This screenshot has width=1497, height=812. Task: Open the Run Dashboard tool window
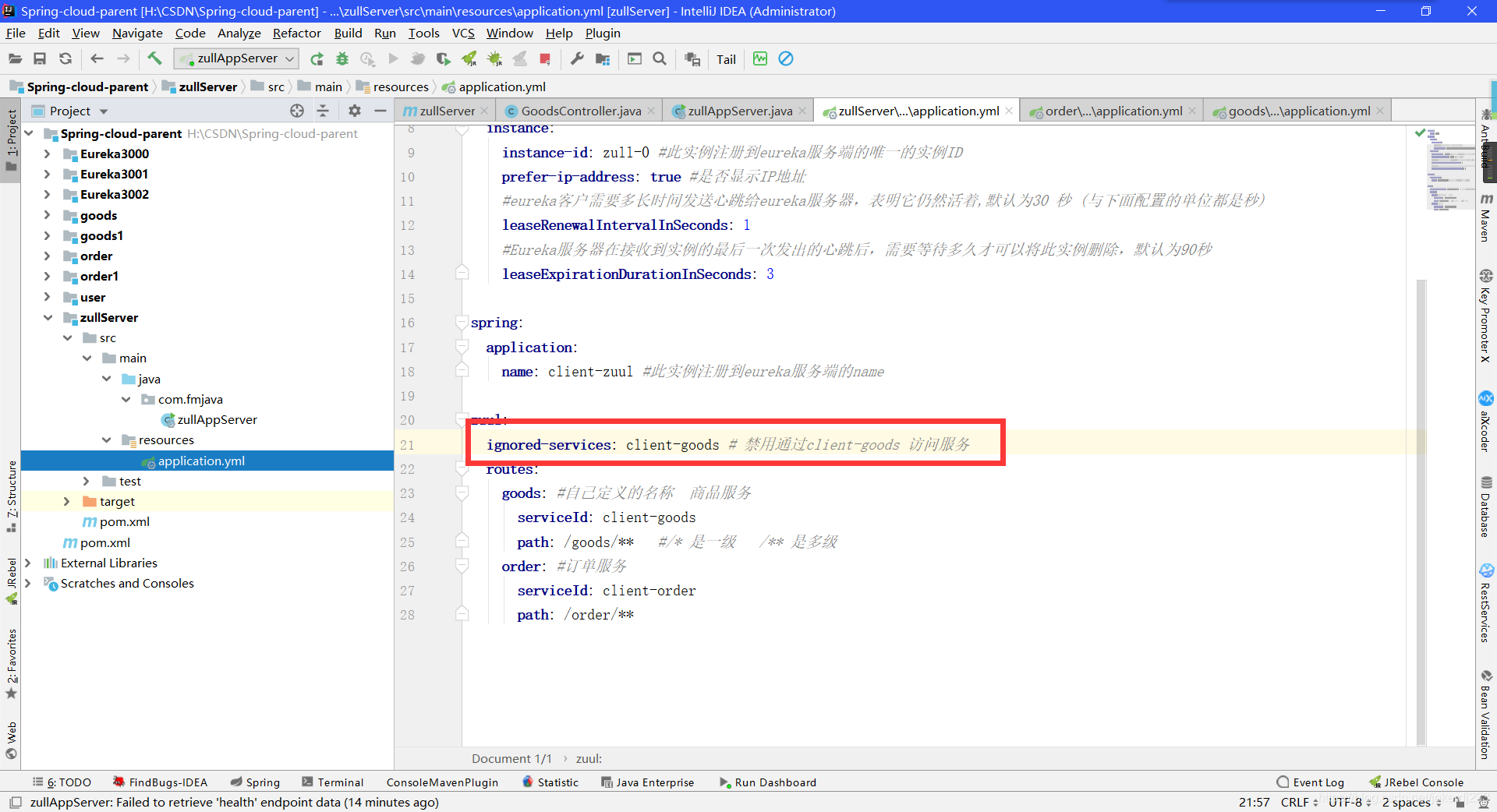pyautogui.click(x=768, y=782)
